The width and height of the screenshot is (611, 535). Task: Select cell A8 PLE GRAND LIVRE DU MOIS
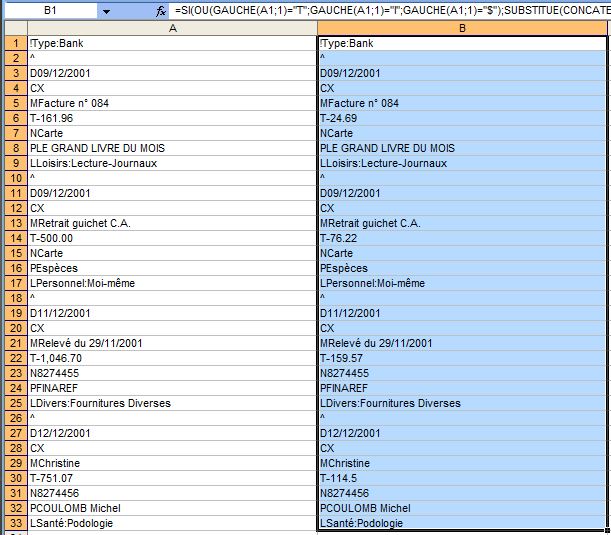[x=172, y=148]
